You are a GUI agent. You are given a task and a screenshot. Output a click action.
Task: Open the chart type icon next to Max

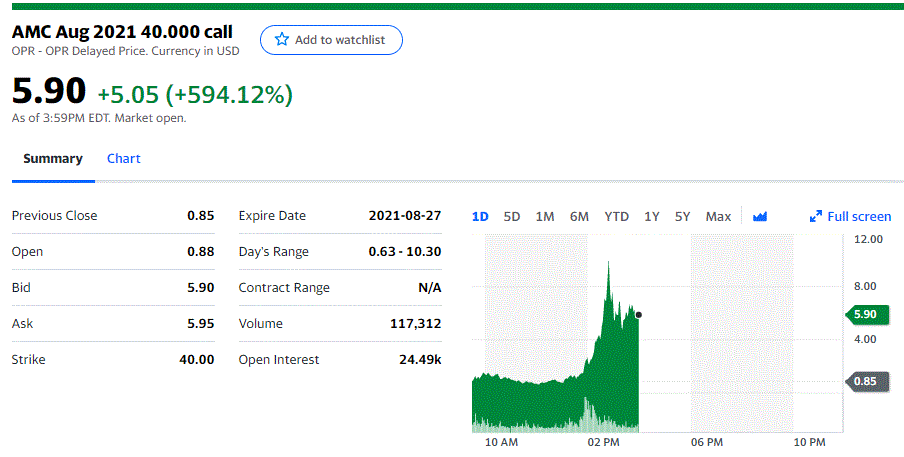coord(760,217)
